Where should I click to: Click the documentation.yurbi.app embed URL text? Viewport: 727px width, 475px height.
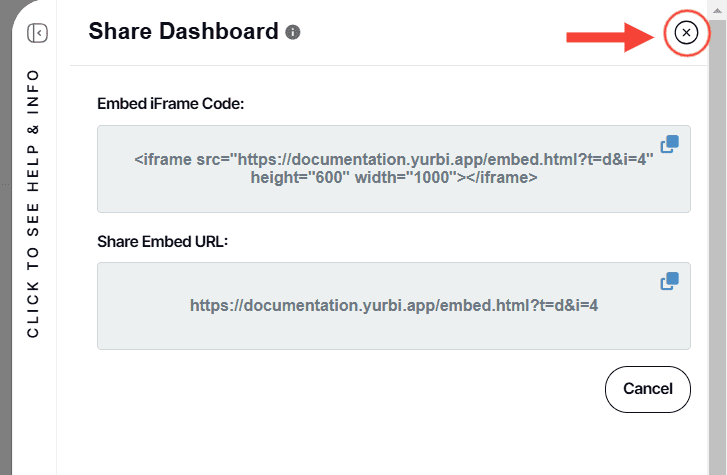click(394, 306)
